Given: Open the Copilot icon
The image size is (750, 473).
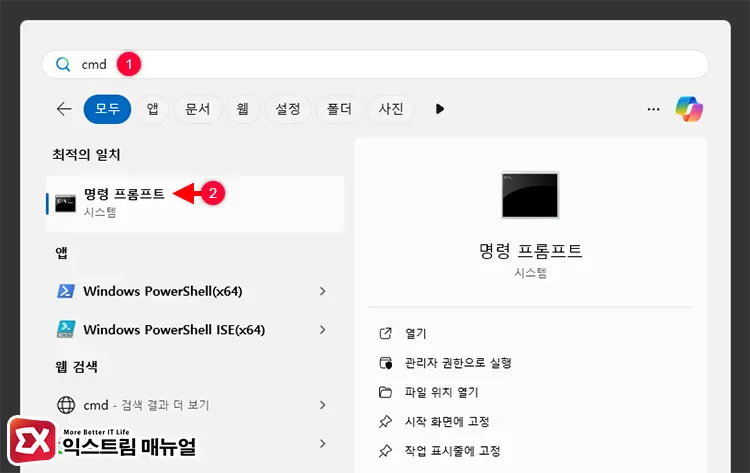Looking at the screenshot, I should click(689, 109).
